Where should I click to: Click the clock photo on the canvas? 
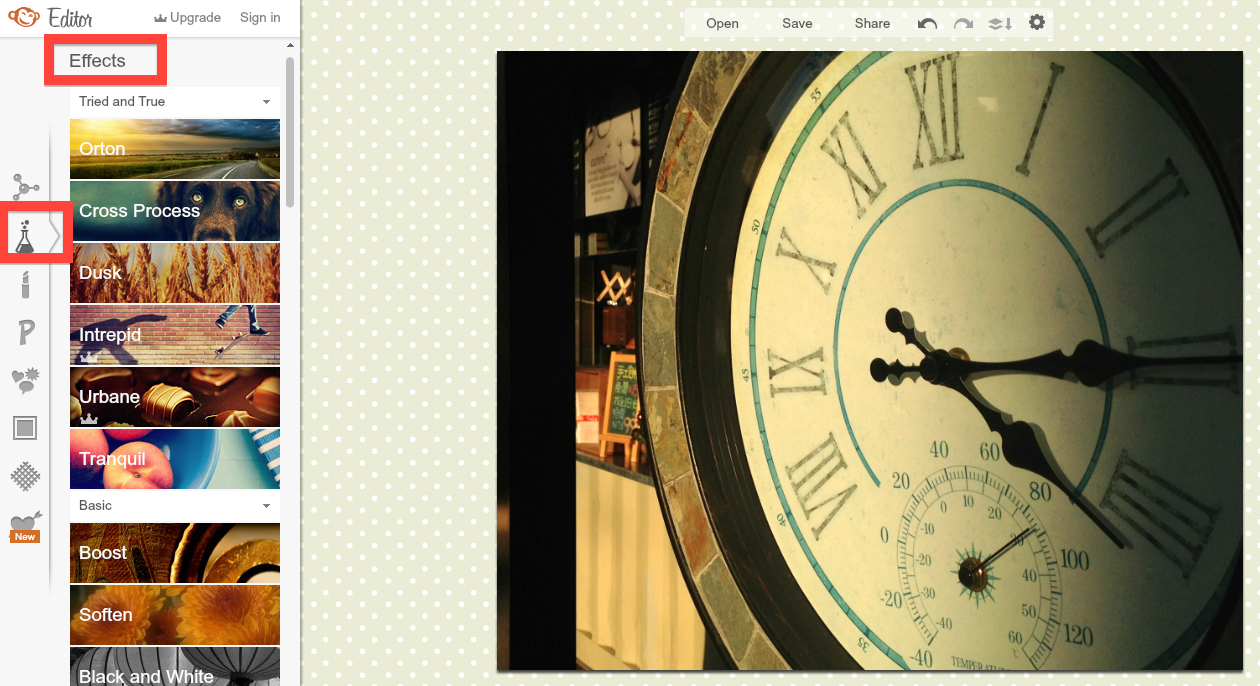point(870,360)
